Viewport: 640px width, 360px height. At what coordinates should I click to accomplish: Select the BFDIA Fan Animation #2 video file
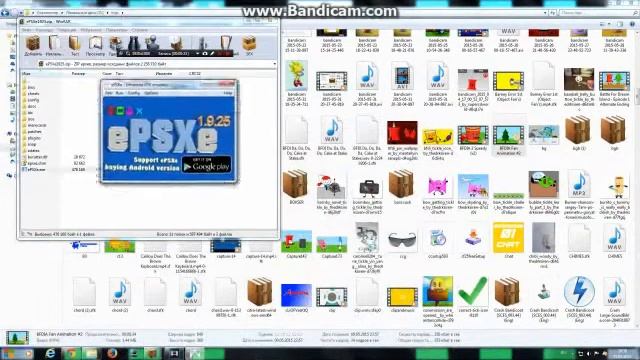point(508,140)
